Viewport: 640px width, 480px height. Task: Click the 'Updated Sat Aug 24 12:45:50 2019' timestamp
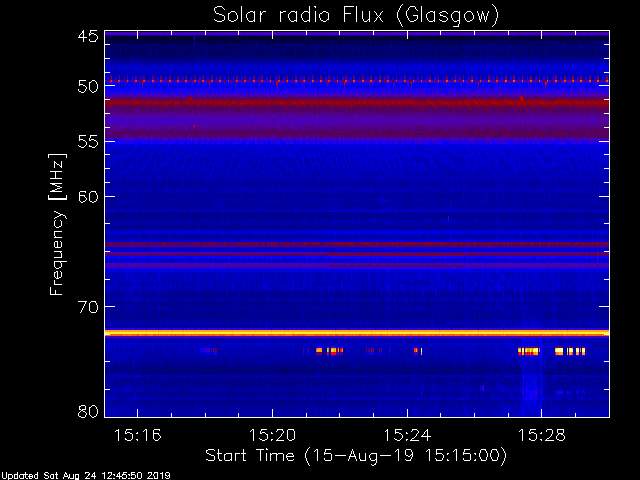[85, 476]
